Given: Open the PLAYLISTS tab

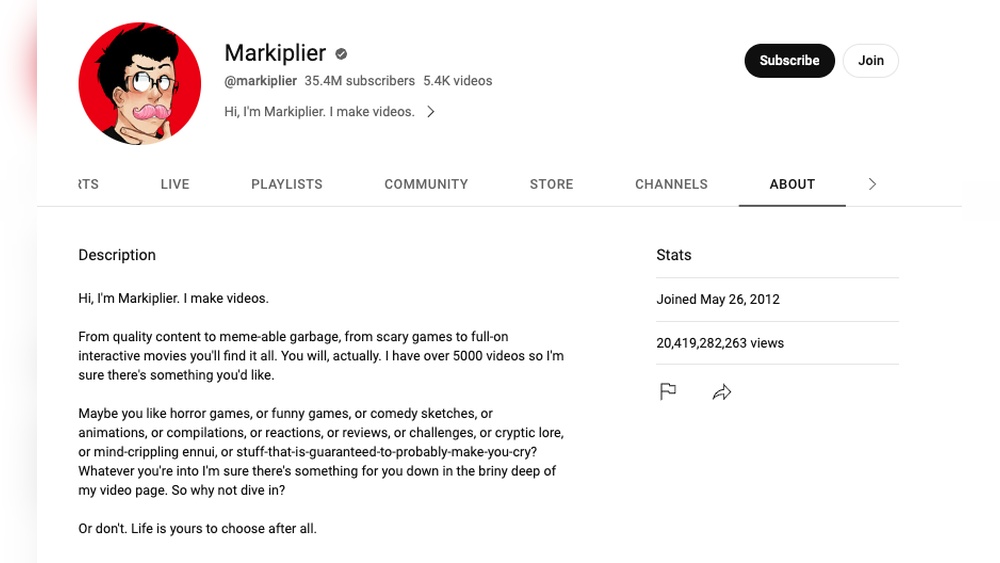Looking at the screenshot, I should point(287,184).
